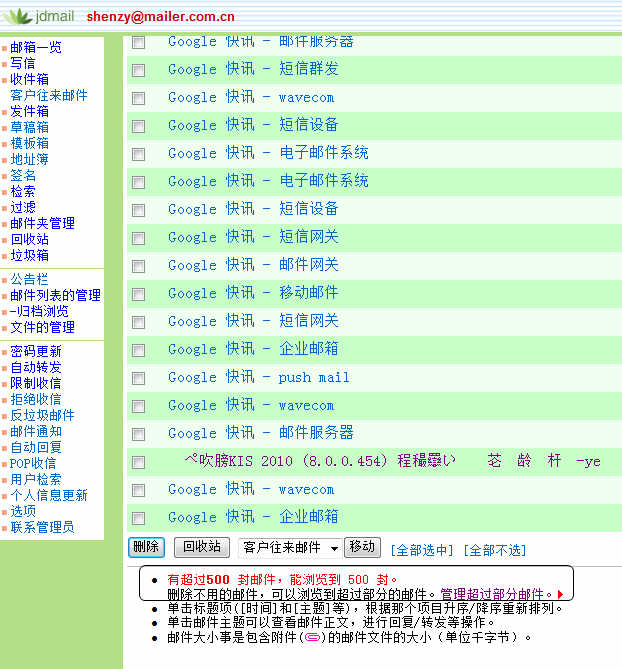622x669 pixels.
Task: Open the Google 快讯 - 短信群发 email
Action: [253, 69]
